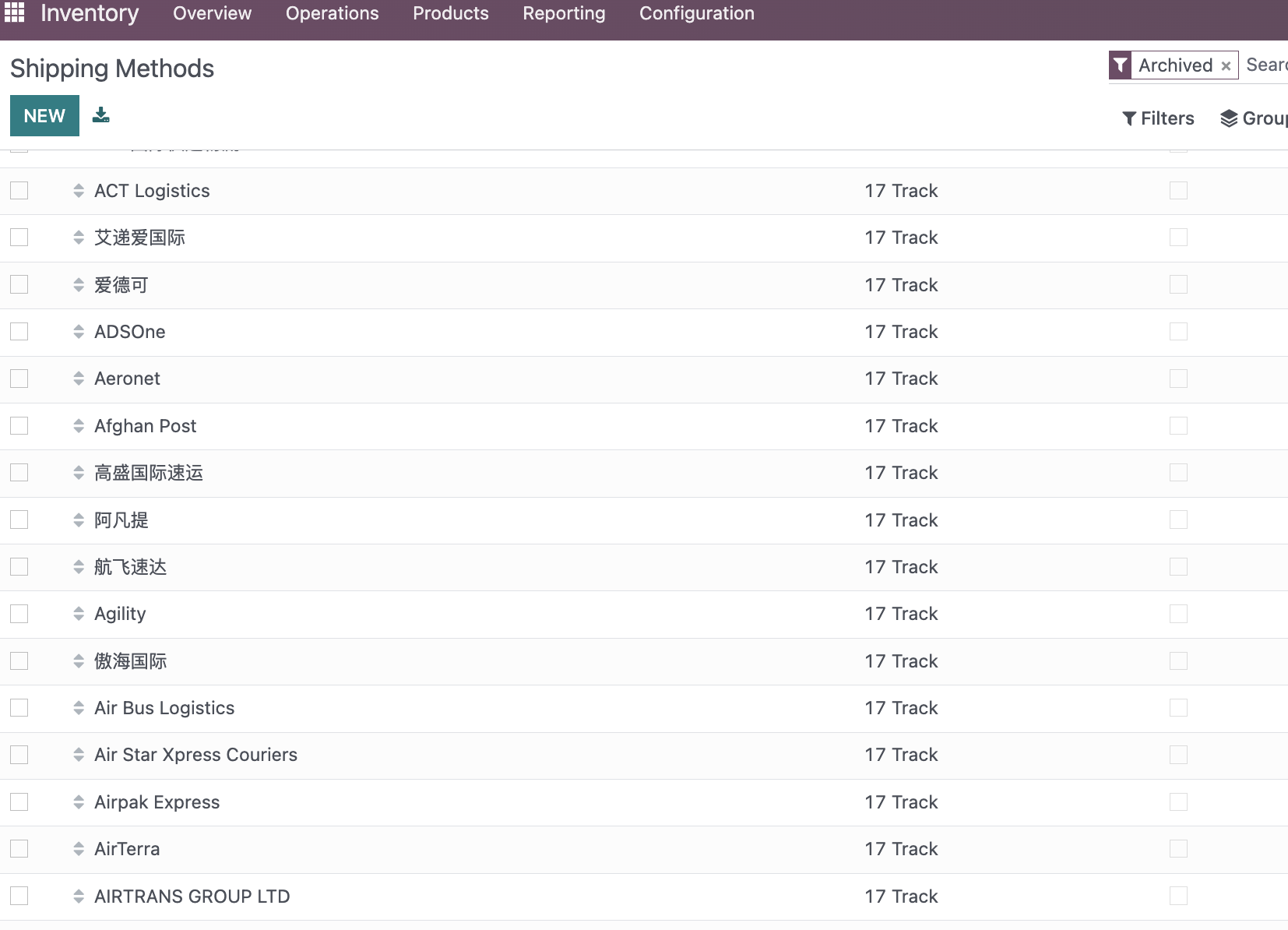Click the drag handle for ACT Logistics
Image resolution: width=1288 pixels, height=930 pixels.
coord(79,191)
